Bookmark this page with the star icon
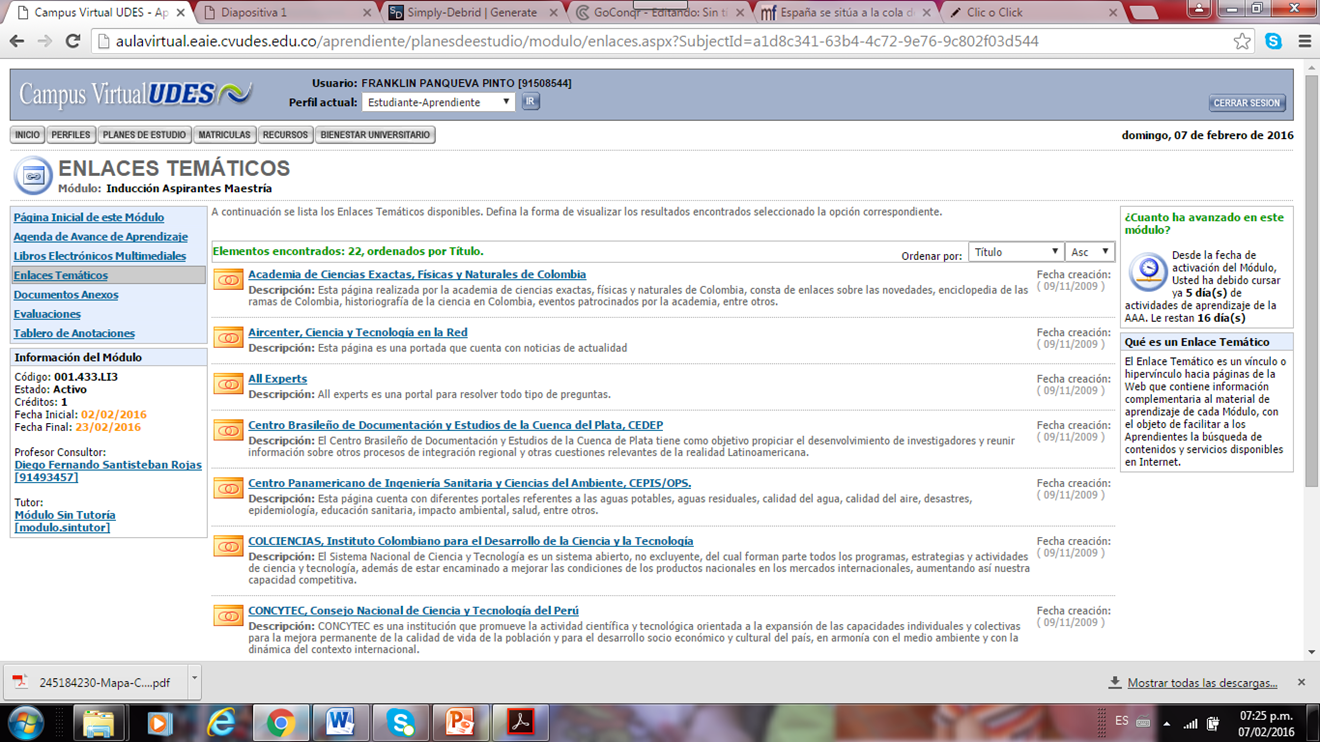 pyautogui.click(x=1241, y=41)
